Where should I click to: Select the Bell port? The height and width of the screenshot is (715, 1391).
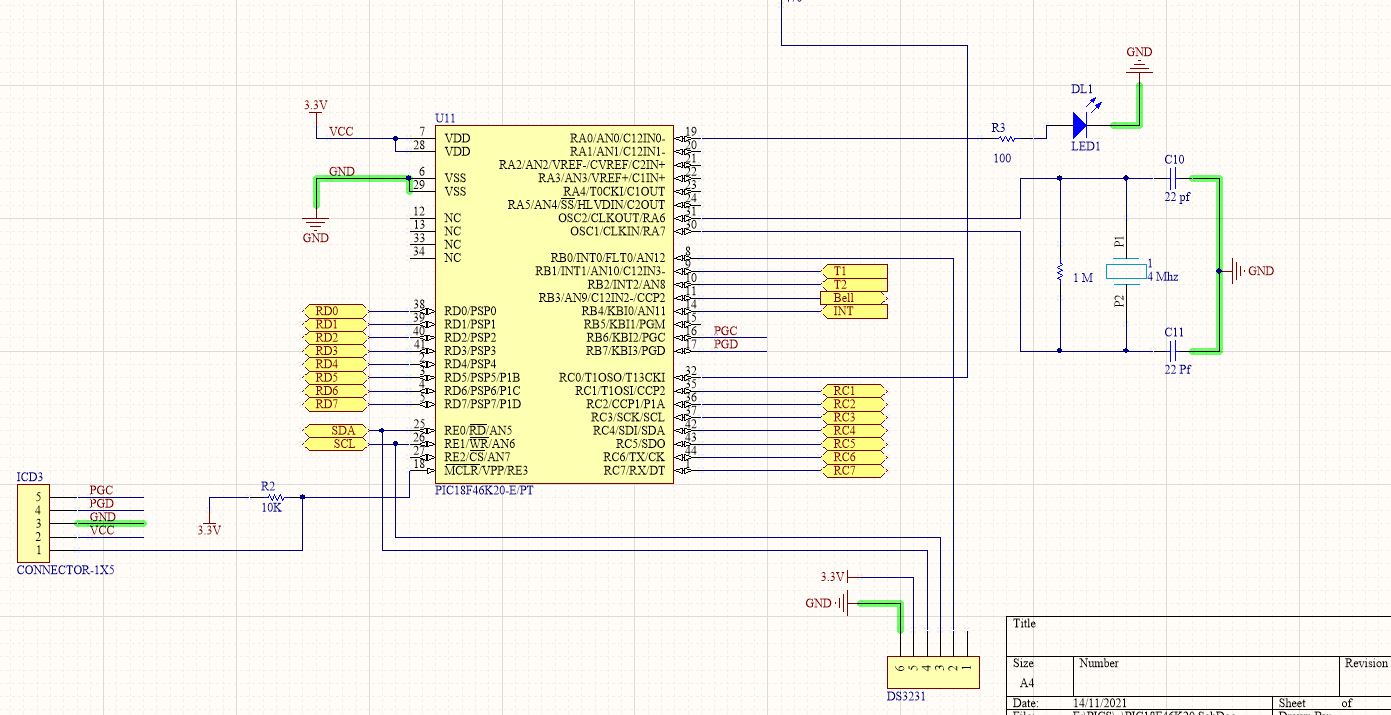click(854, 298)
